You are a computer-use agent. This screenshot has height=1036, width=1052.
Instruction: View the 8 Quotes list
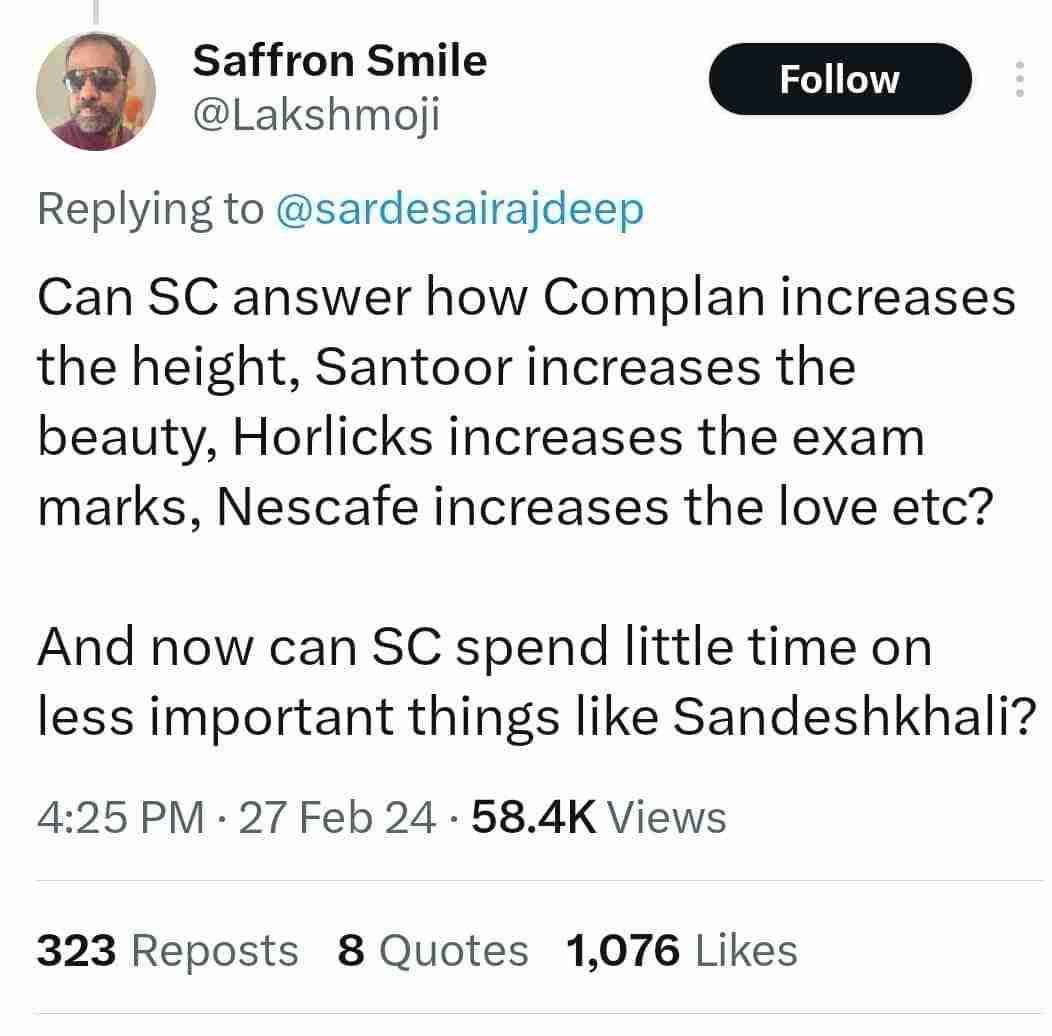pyautogui.click(x=432, y=949)
